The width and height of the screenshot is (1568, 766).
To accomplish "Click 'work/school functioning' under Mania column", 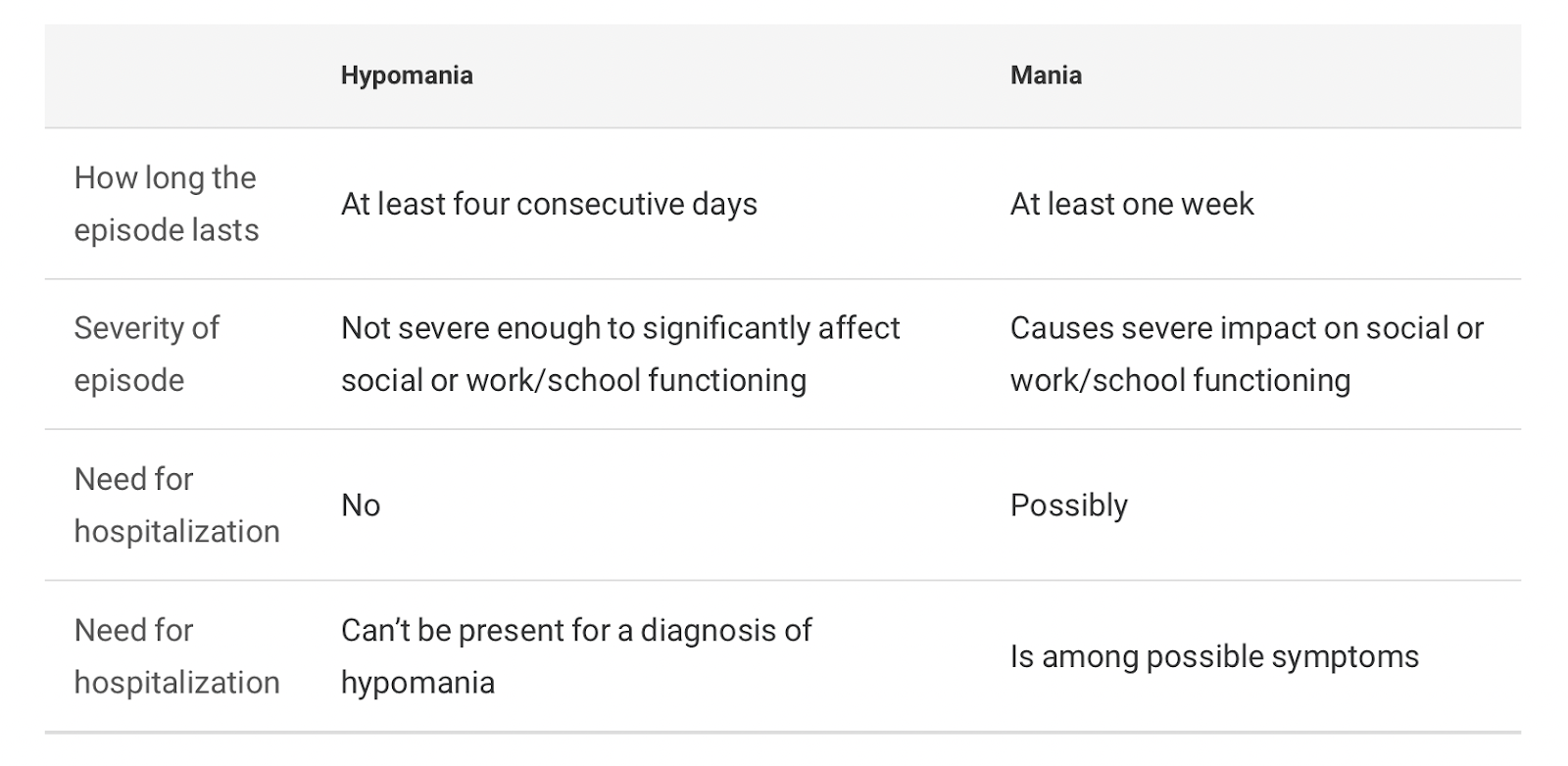I will (1180, 380).
